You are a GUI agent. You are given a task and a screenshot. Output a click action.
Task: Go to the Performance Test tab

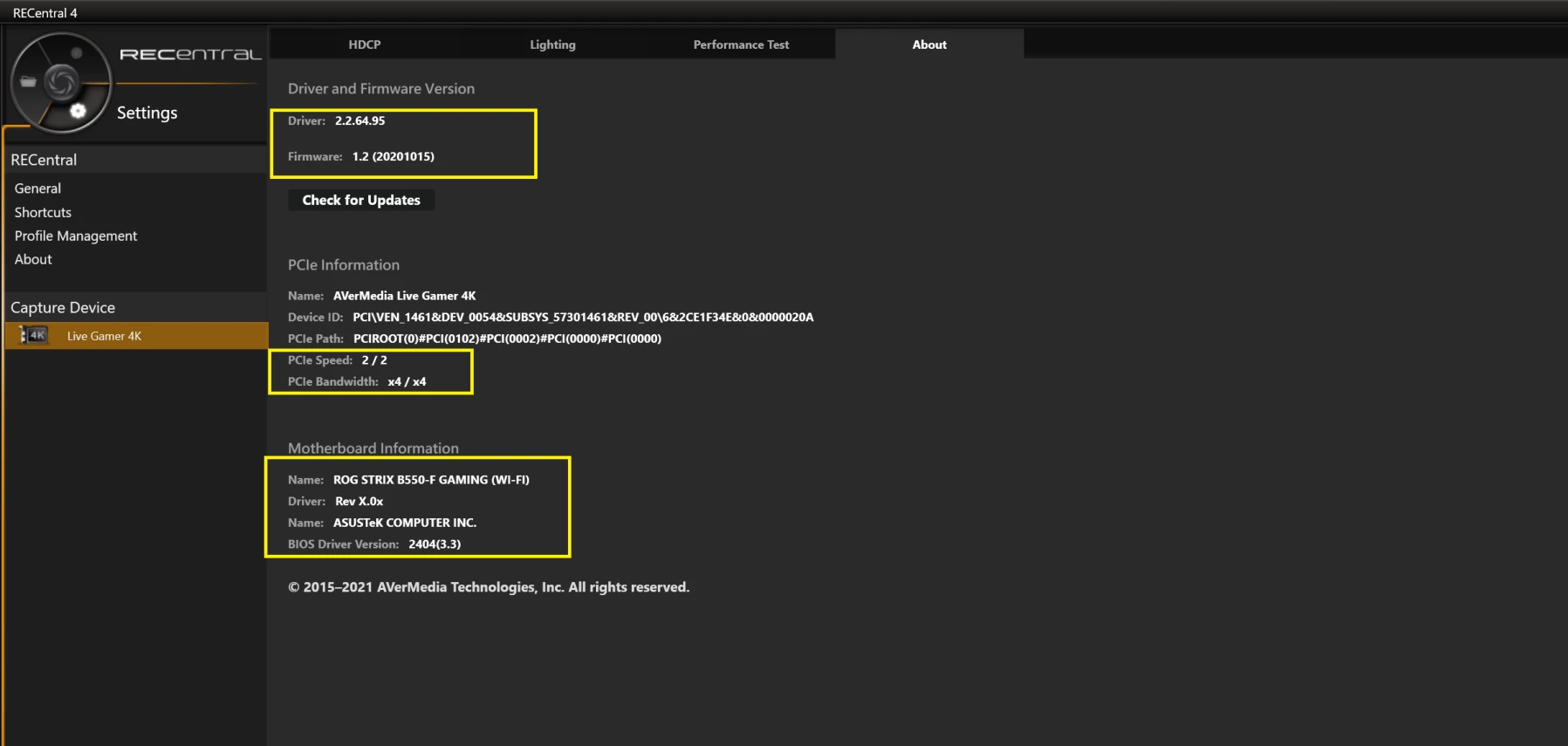click(x=741, y=44)
